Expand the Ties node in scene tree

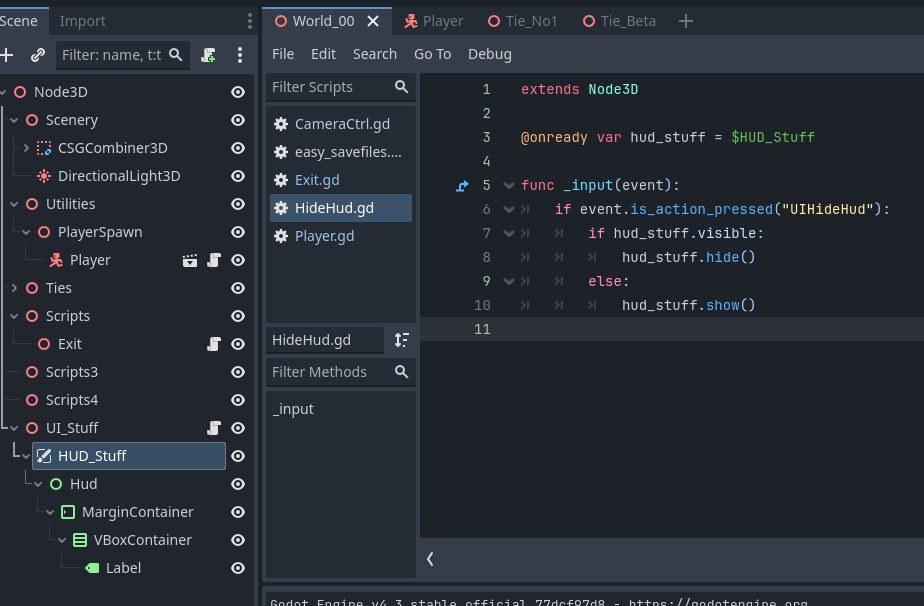point(14,288)
